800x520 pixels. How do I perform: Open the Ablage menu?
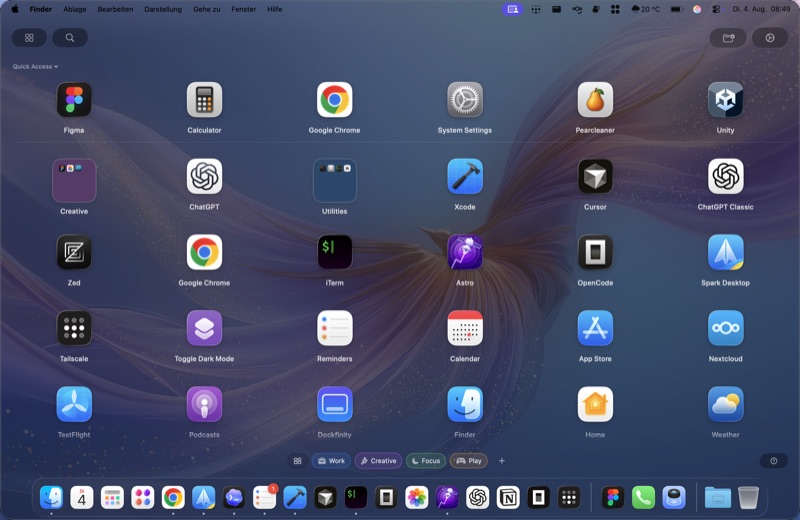coord(74,9)
